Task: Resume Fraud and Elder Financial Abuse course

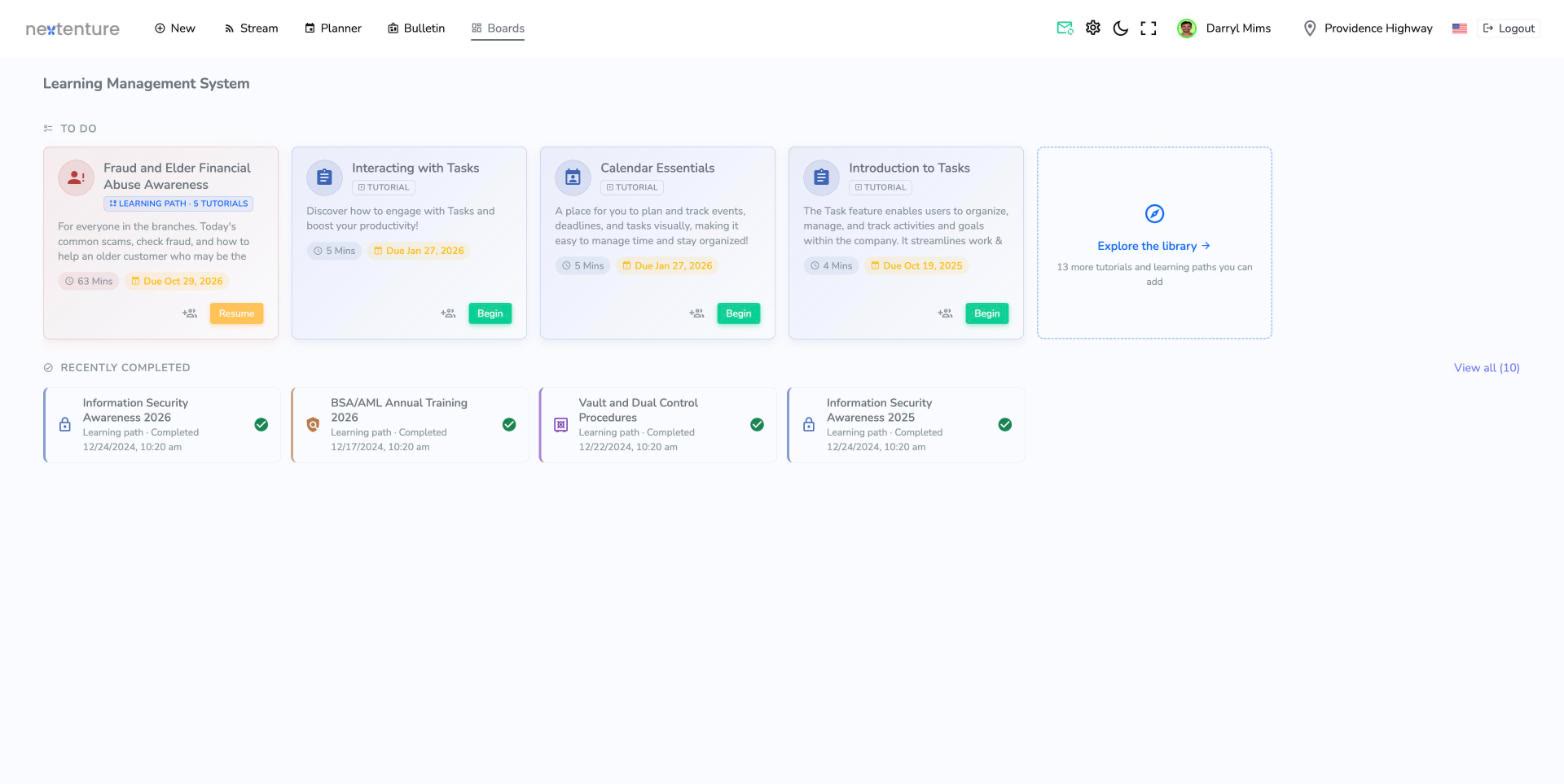Action: [x=236, y=314]
